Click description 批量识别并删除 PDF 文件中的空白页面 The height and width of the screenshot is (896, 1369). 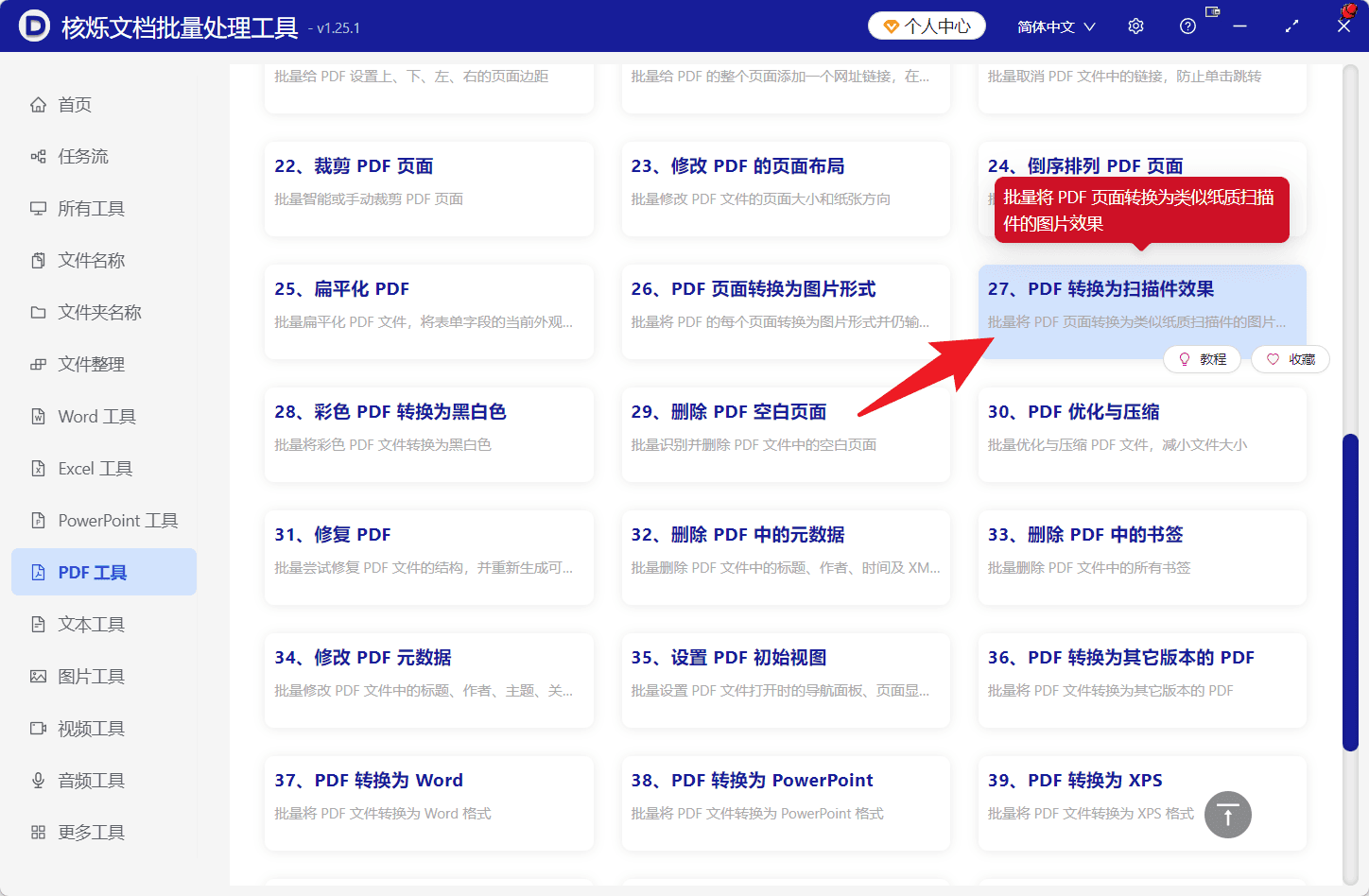[754, 445]
